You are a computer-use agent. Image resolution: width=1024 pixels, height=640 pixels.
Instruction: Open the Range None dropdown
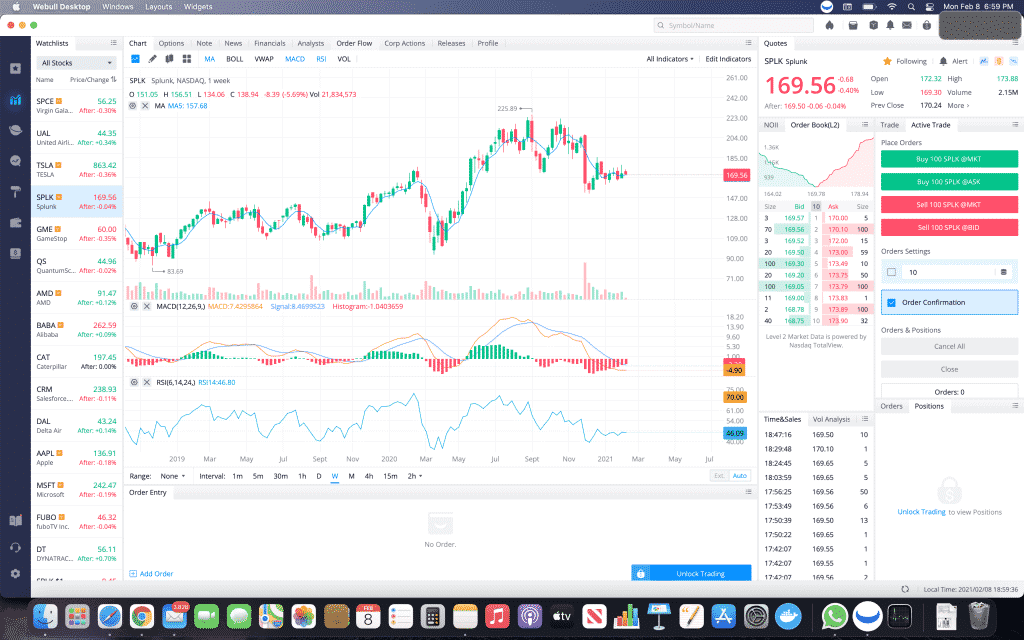[x=173, y=476]
